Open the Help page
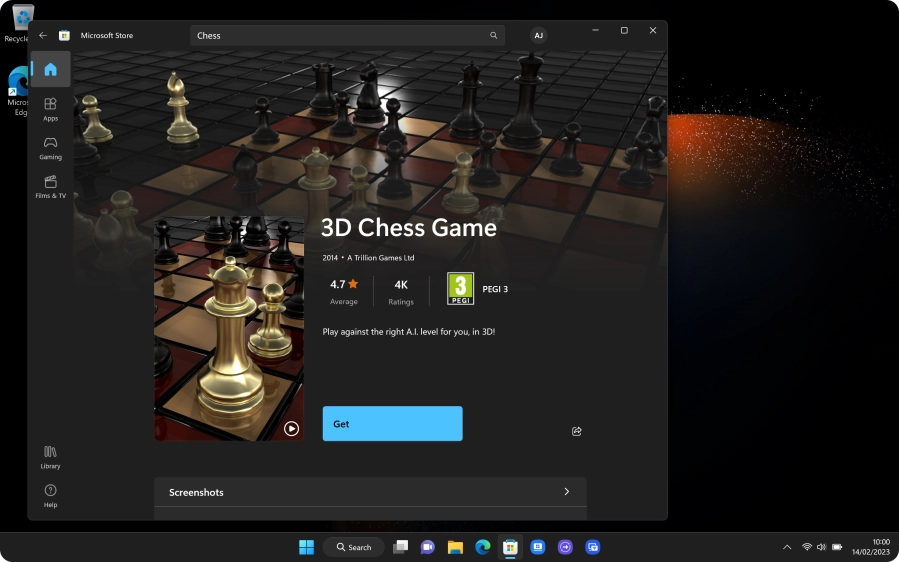Image resolution: width=899 pixels, height=562 pixels. pyautogui.click(x=50, y=496)
